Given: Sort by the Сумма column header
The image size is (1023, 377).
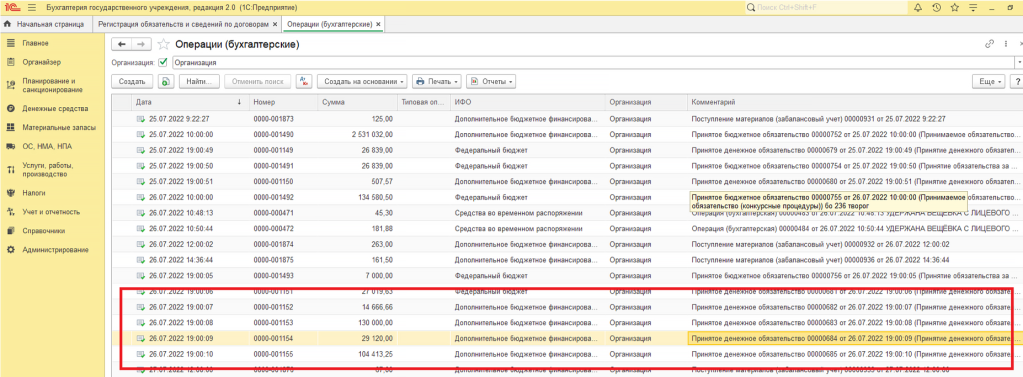Looking at the screenshot, I should 357,102.
